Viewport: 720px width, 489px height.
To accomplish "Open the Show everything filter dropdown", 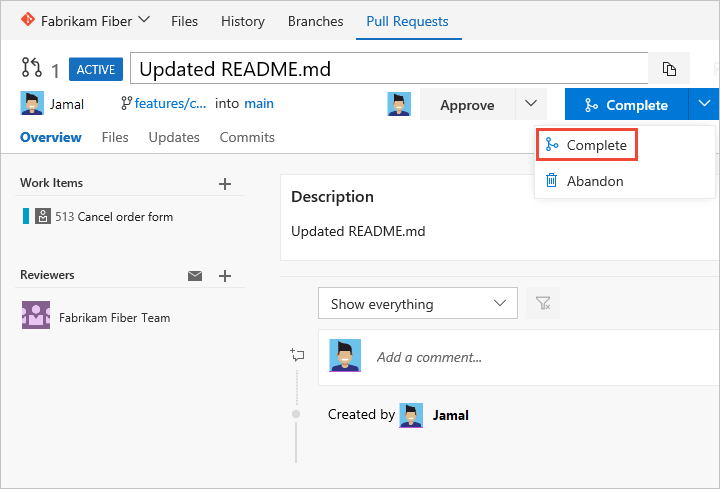I will (418, 304).
